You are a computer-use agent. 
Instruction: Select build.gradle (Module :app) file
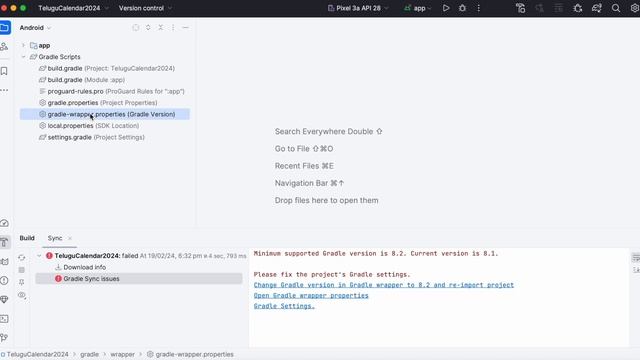click(82, 80)
